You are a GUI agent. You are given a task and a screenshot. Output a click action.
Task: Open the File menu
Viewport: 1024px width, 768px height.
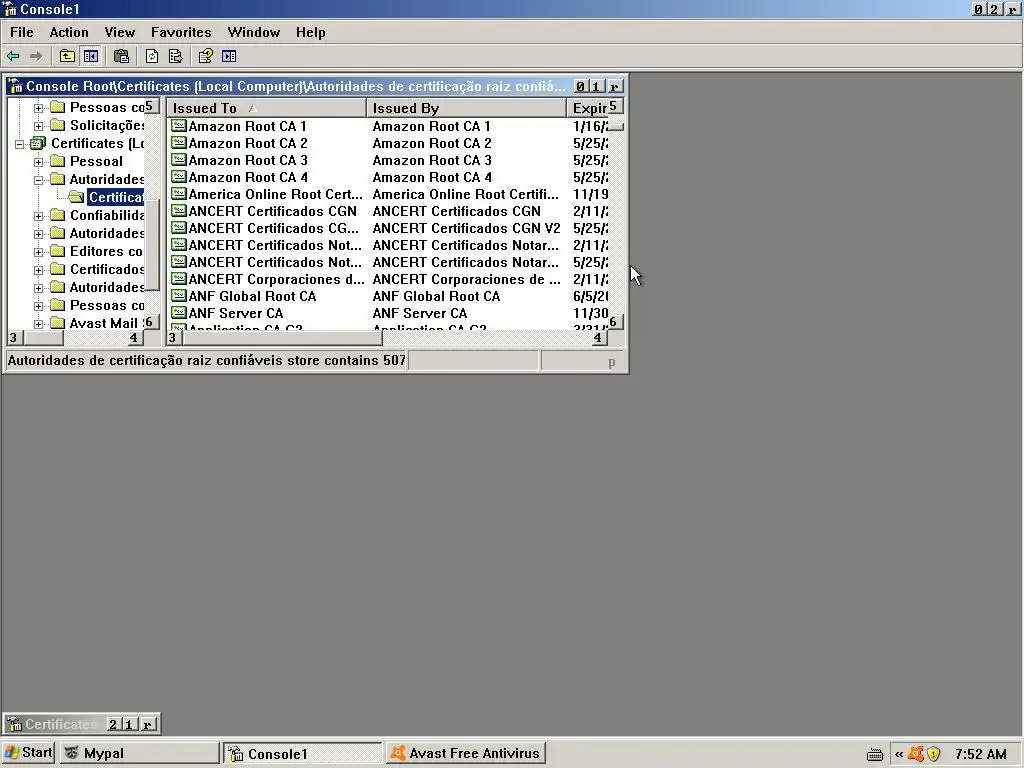click(x=22, y=32)
